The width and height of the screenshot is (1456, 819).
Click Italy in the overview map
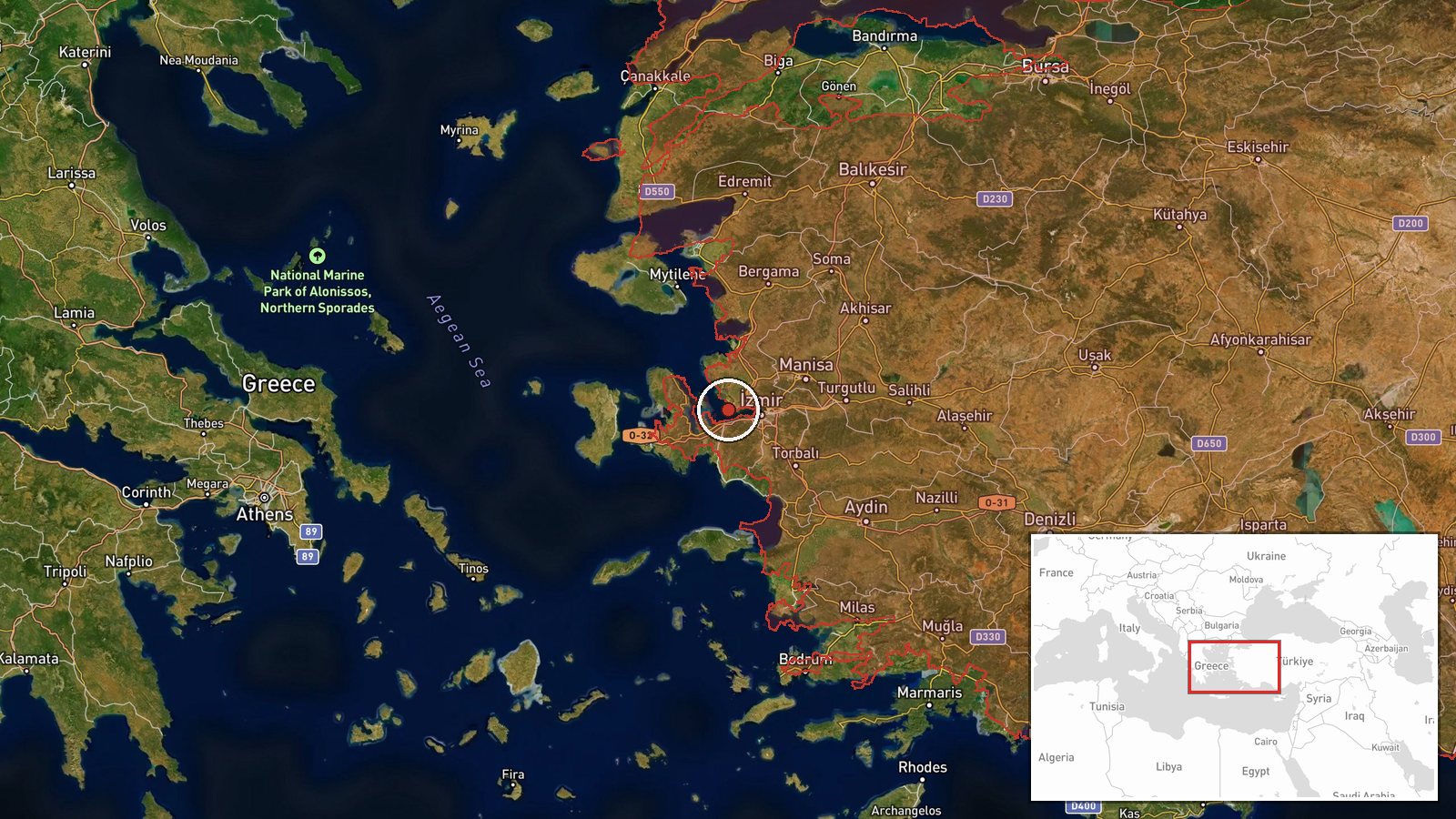click(1129, 629)
